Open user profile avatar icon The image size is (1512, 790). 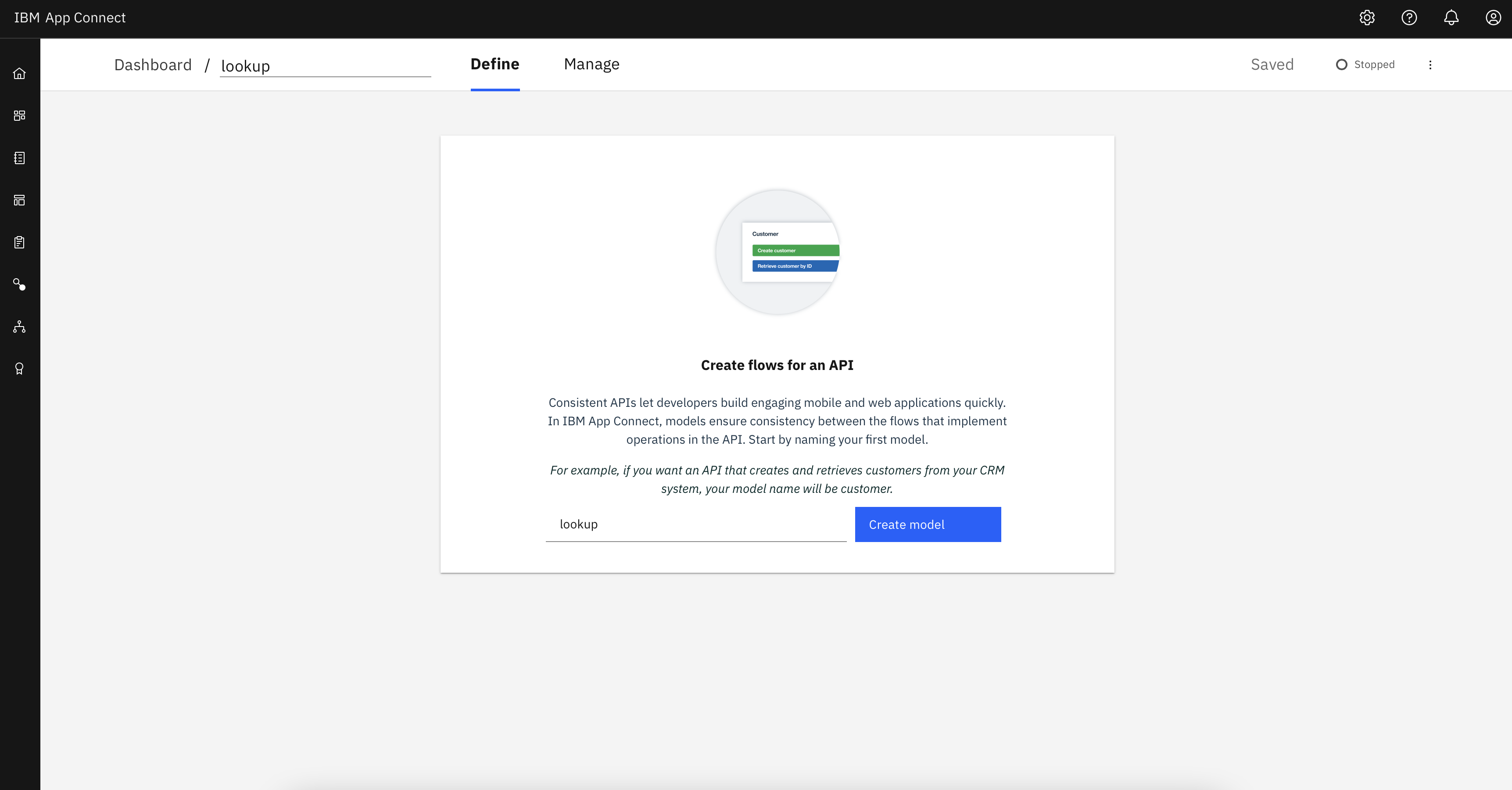click(x=1494, y=18)
